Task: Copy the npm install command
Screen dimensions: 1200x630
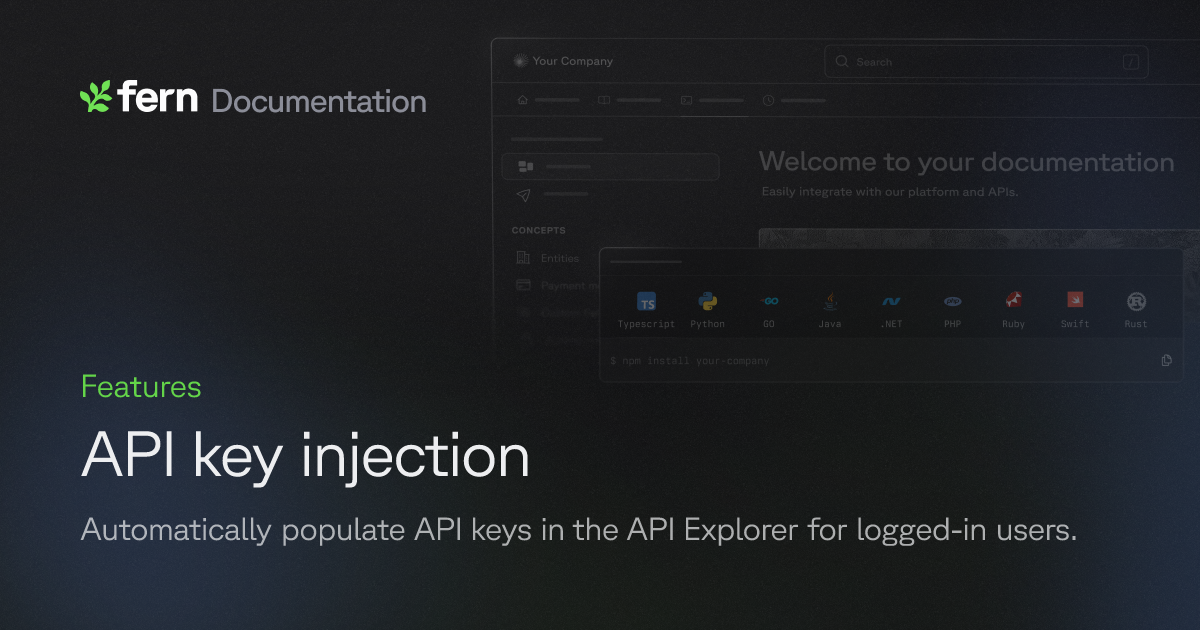Action: pyautogui.click(x=1166, y=360)
